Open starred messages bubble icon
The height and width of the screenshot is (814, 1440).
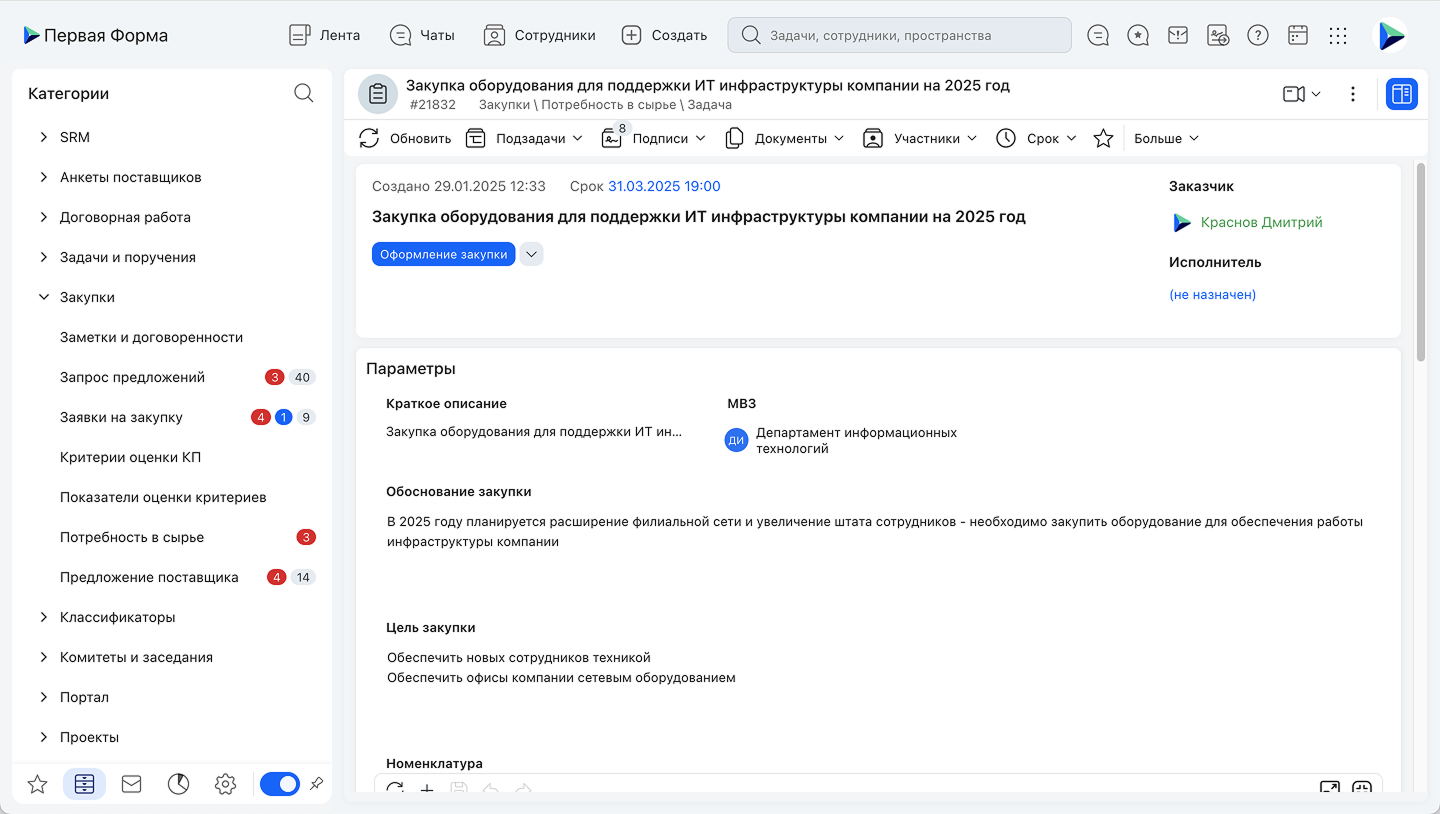tap(1138, 35)
